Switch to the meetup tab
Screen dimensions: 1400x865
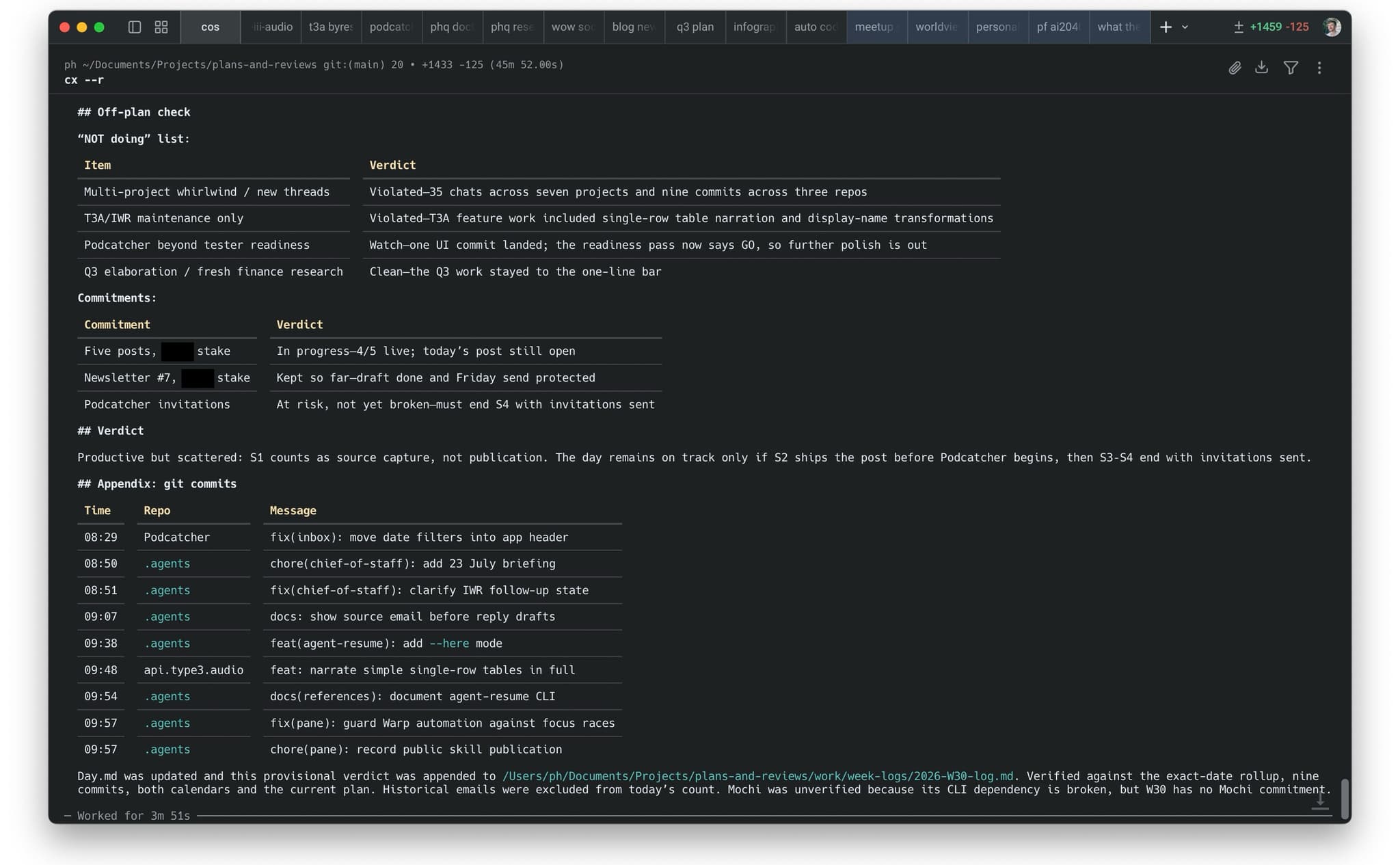(876, 27)
